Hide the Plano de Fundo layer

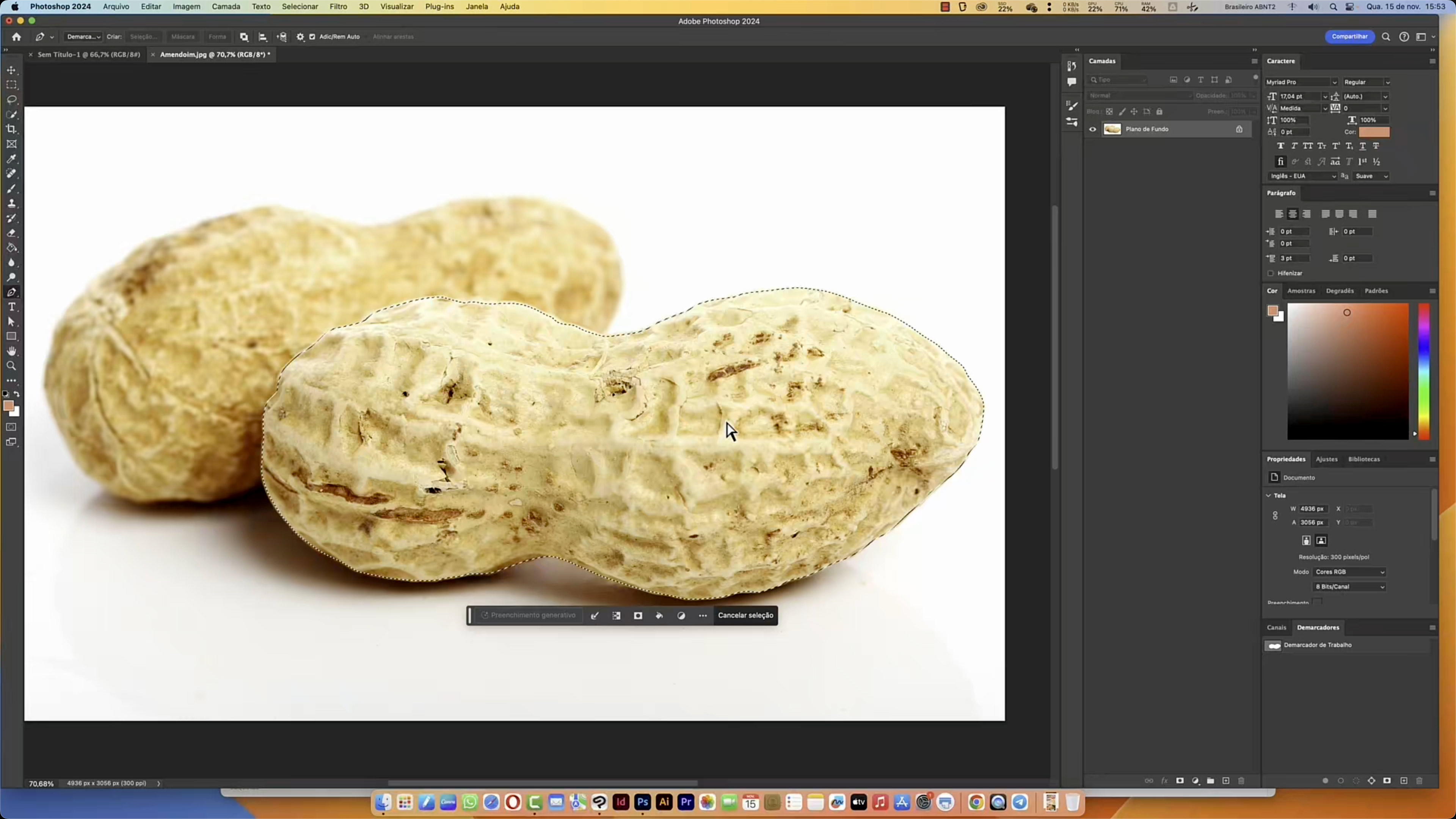(1092, 129)
